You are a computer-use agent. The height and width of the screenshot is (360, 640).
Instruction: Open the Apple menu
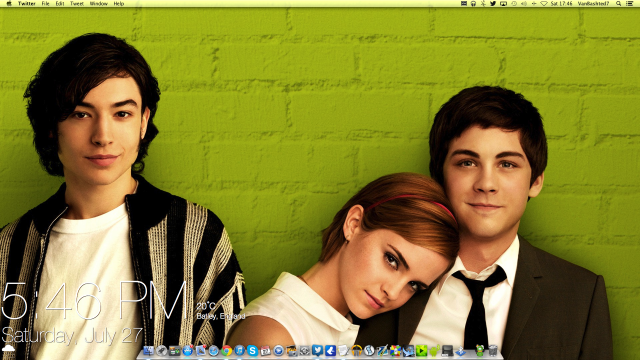click(9, 3)
